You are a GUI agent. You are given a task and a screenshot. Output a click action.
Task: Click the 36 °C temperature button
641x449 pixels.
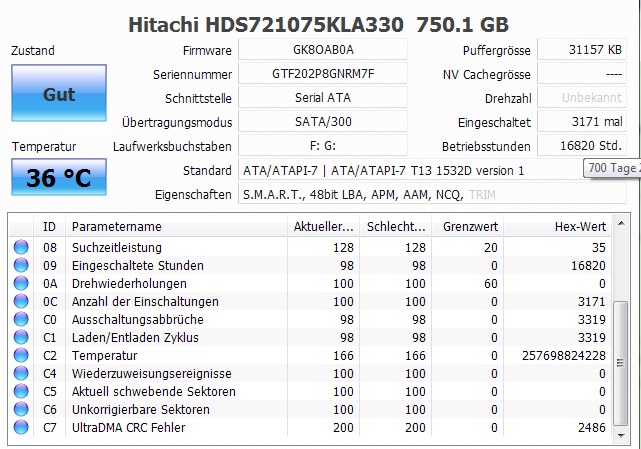click(59, 177)
